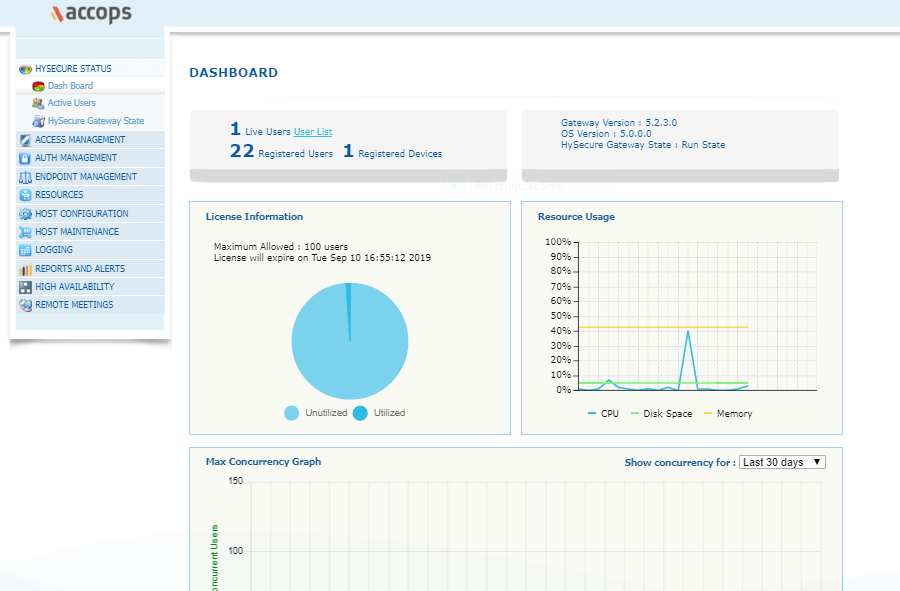Open the Show concurrency for dropdown
Image resolution: width=900 pixels, height=591 pixels.
[782, 462]
